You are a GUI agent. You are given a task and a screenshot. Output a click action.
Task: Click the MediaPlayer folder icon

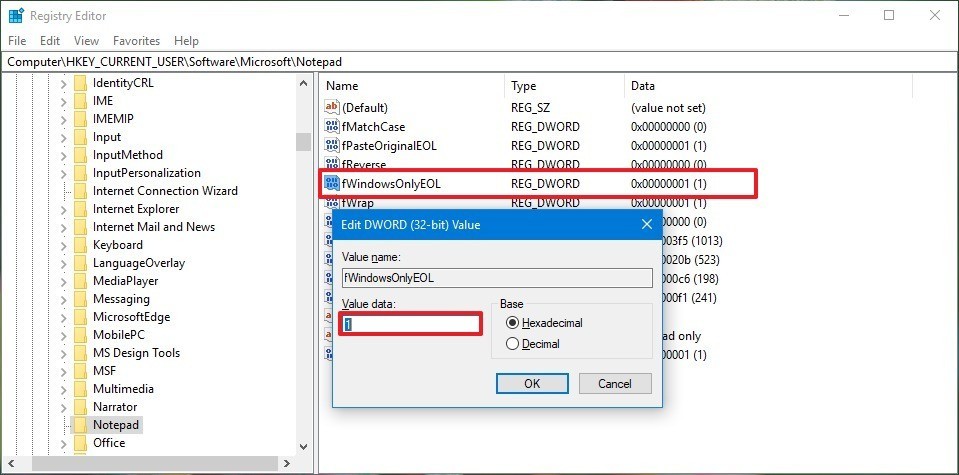coord(80,281)
